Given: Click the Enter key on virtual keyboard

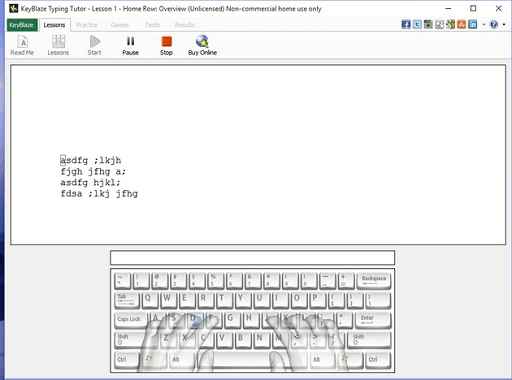Looking at the screenshot, I should 373,320.
